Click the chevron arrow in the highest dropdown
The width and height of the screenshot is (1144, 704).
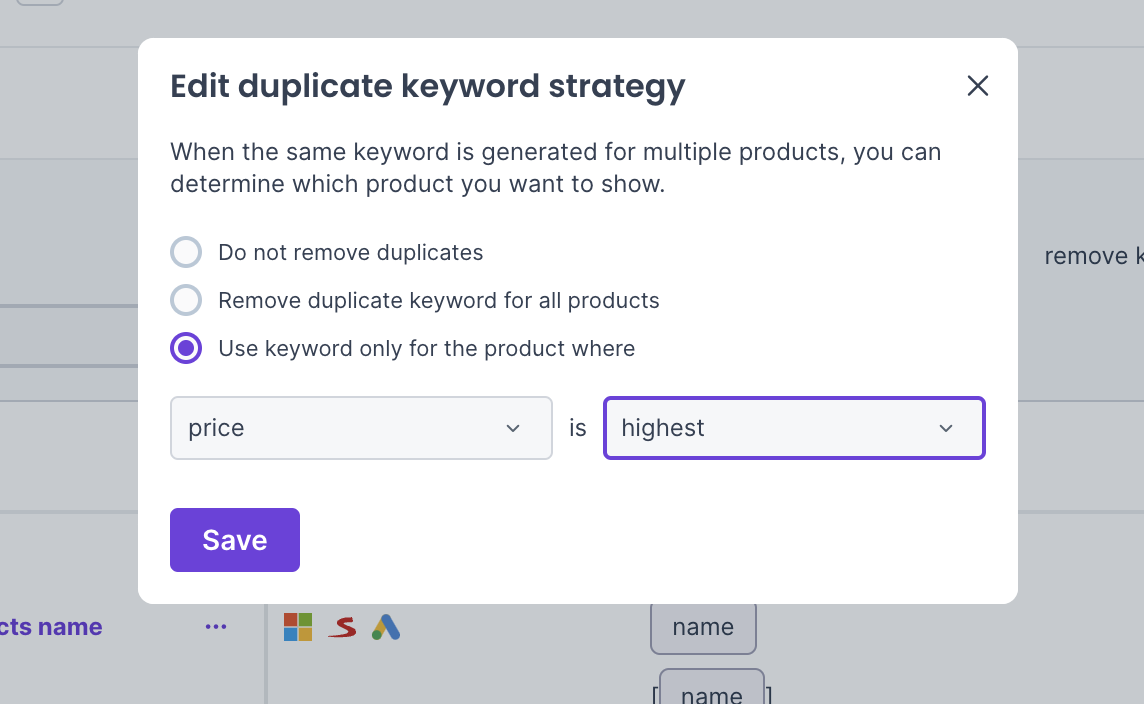[x=945, y=428]
